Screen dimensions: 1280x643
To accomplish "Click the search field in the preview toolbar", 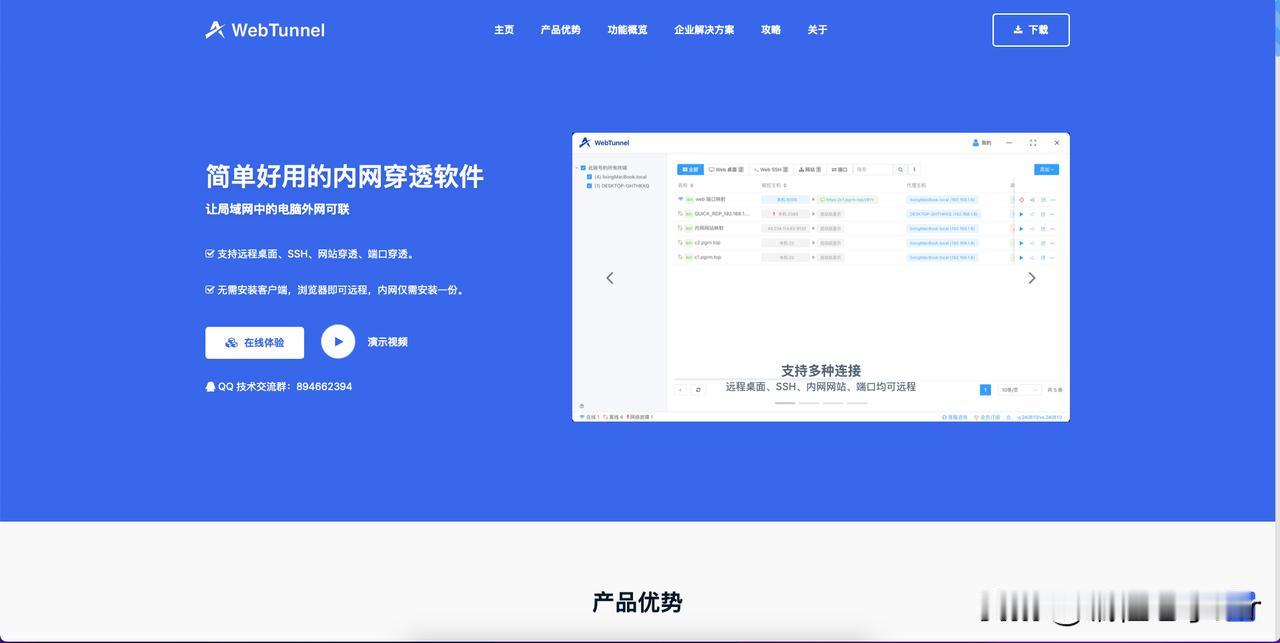I will (873, 170).
